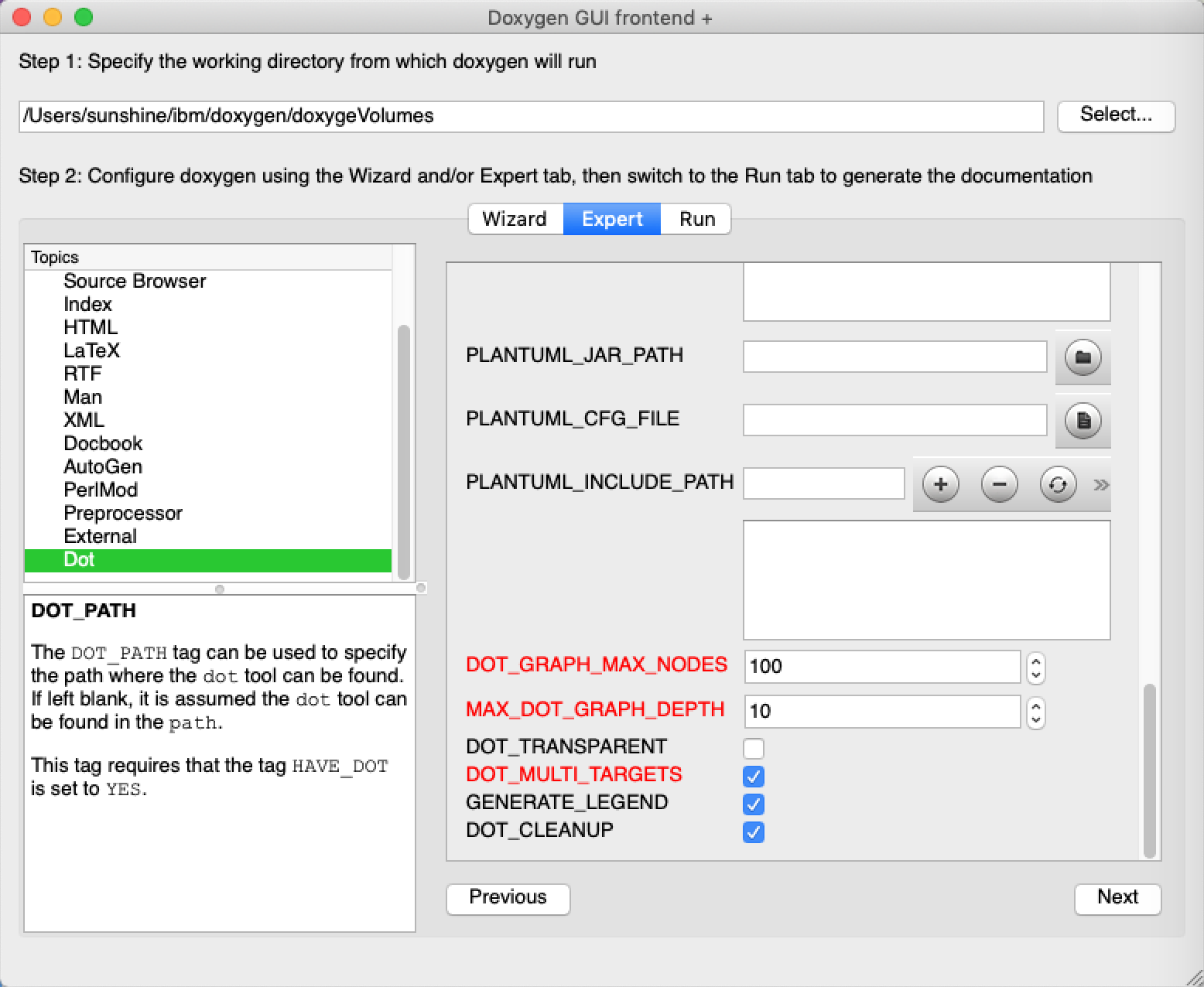The width and height of the screenshot is (1204, 987).
Task: Click Topics list scrollbar
Action: 403,453
